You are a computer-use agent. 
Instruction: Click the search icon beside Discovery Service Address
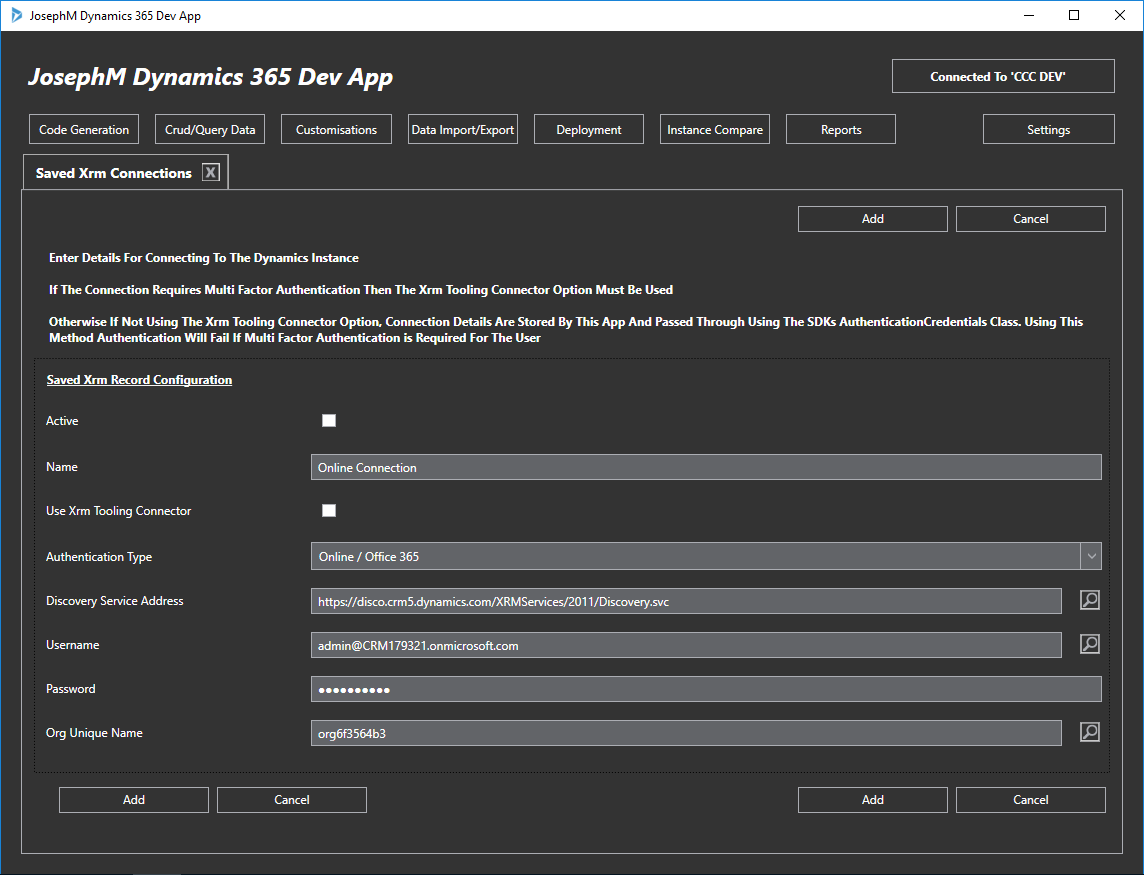(x=1090, y=600)
